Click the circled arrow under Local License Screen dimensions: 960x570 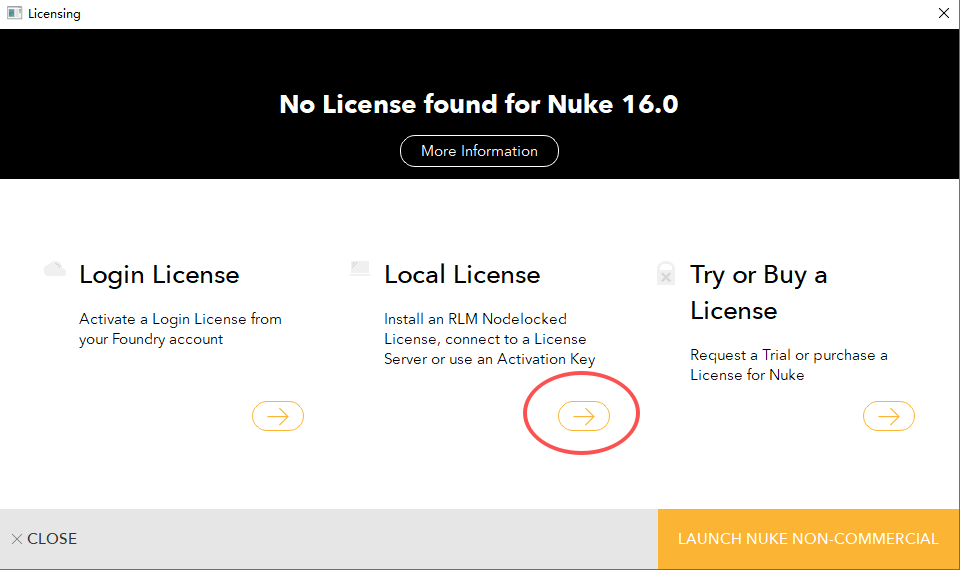(584, 416)
